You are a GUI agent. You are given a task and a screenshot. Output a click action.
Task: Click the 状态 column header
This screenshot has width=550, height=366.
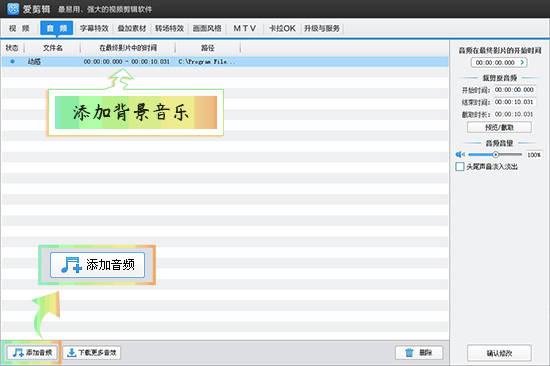click(12, 48)
